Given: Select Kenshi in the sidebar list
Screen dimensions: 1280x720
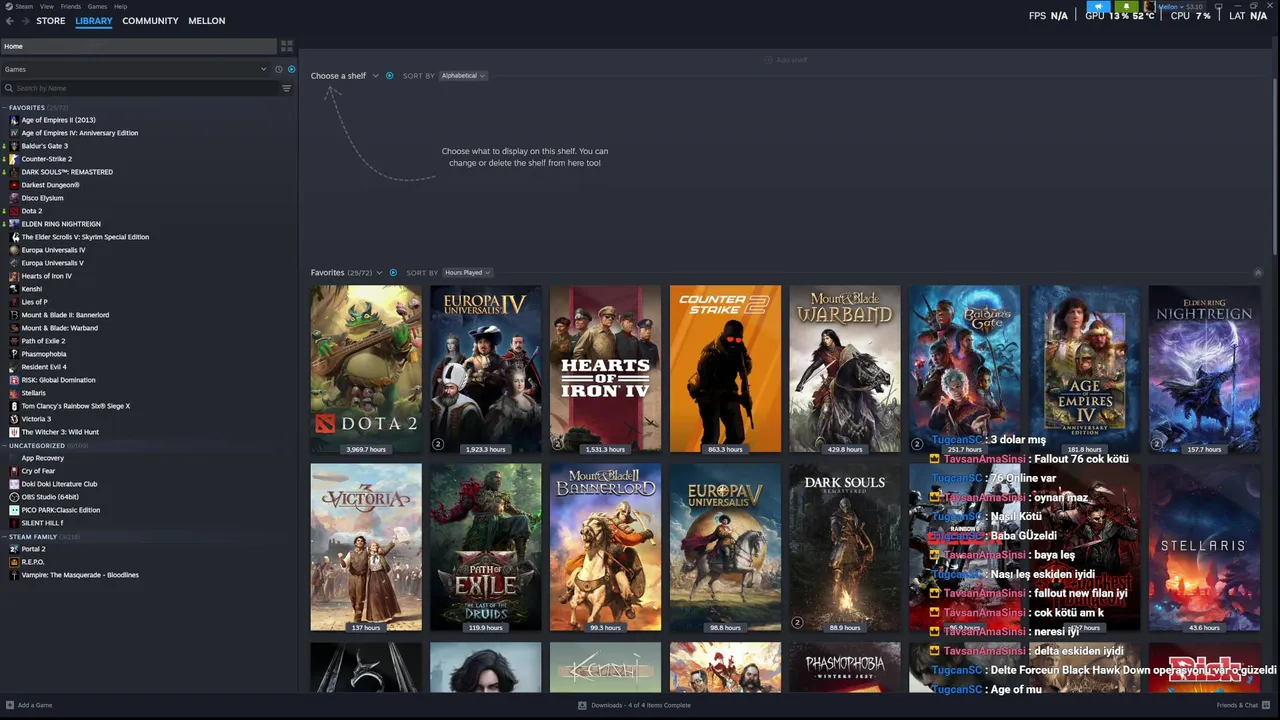Looking at the screenshot, I should click(32, 289).
